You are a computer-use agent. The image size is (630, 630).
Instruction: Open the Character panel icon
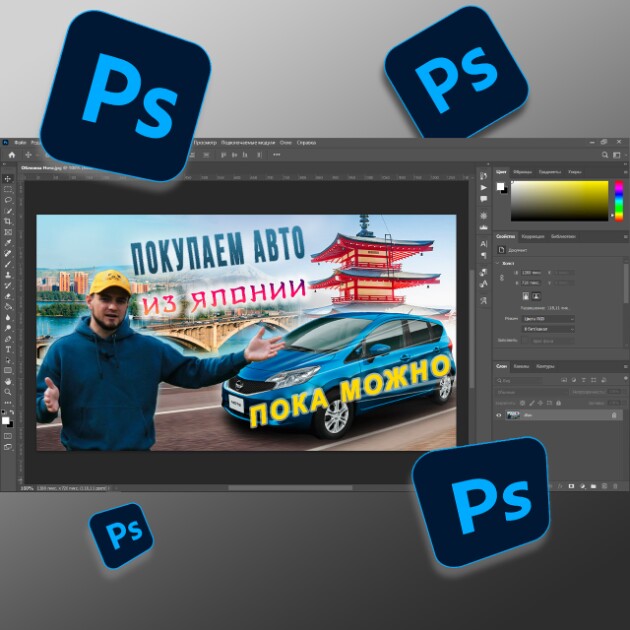(484, 244)
